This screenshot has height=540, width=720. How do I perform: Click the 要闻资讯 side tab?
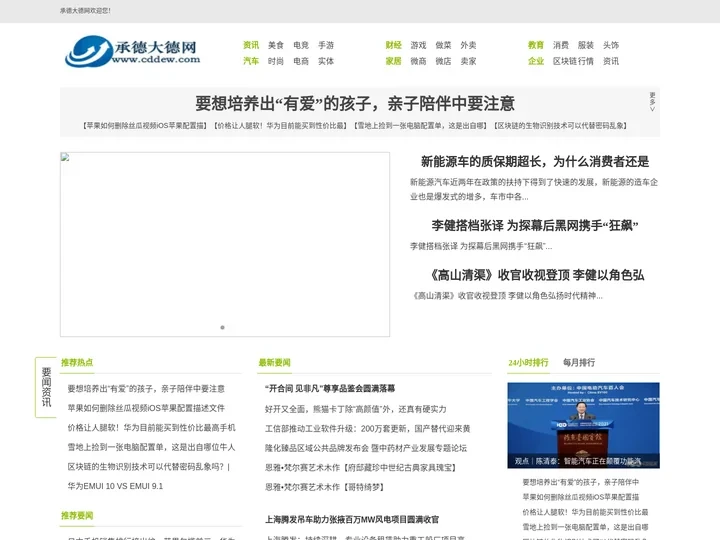[46, 387]
